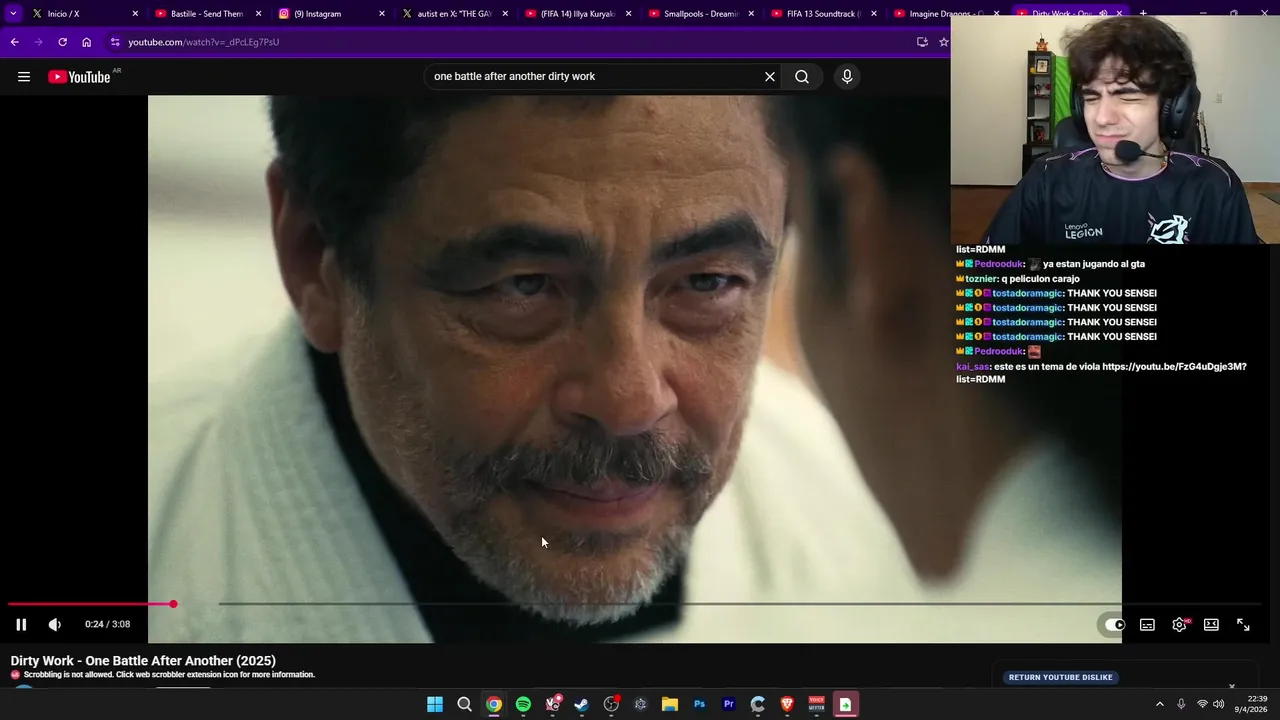Open Brave browser from the taskbar
Image resolution: width=1280 pixels, height=720 pixels.
[x=787, y=704]
